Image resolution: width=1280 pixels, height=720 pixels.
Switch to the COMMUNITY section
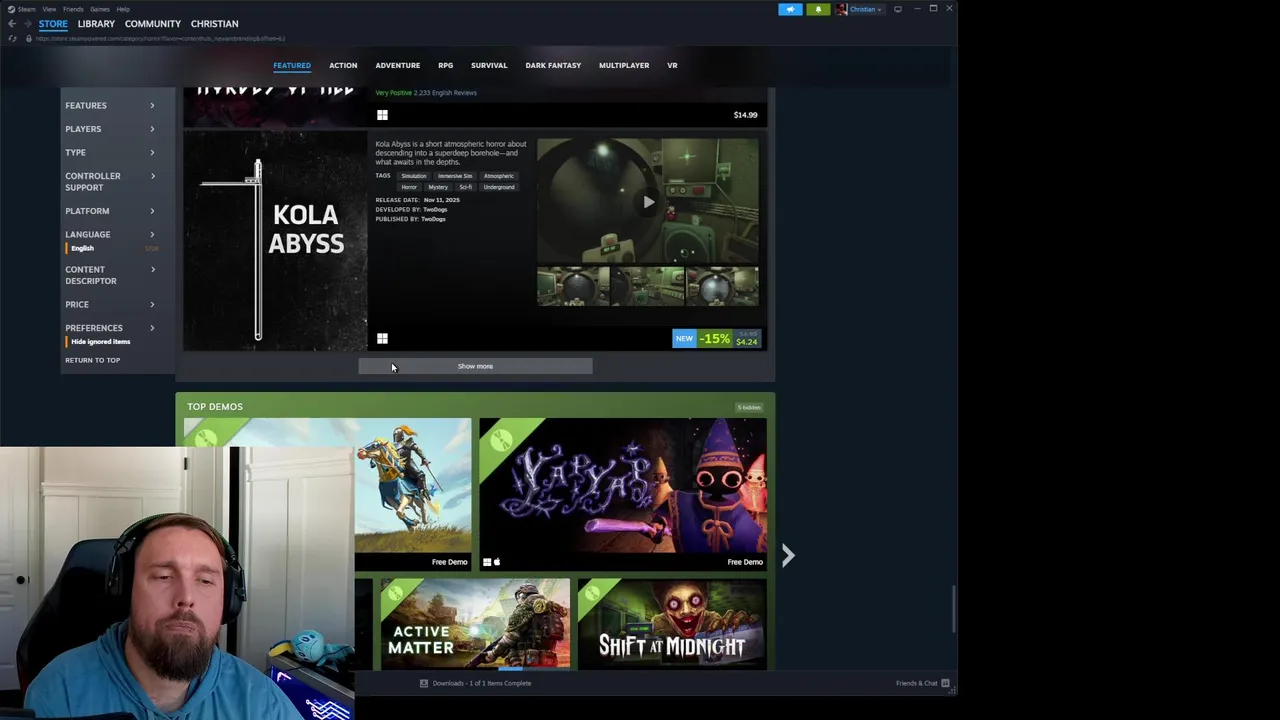click(x=153, y=24)
